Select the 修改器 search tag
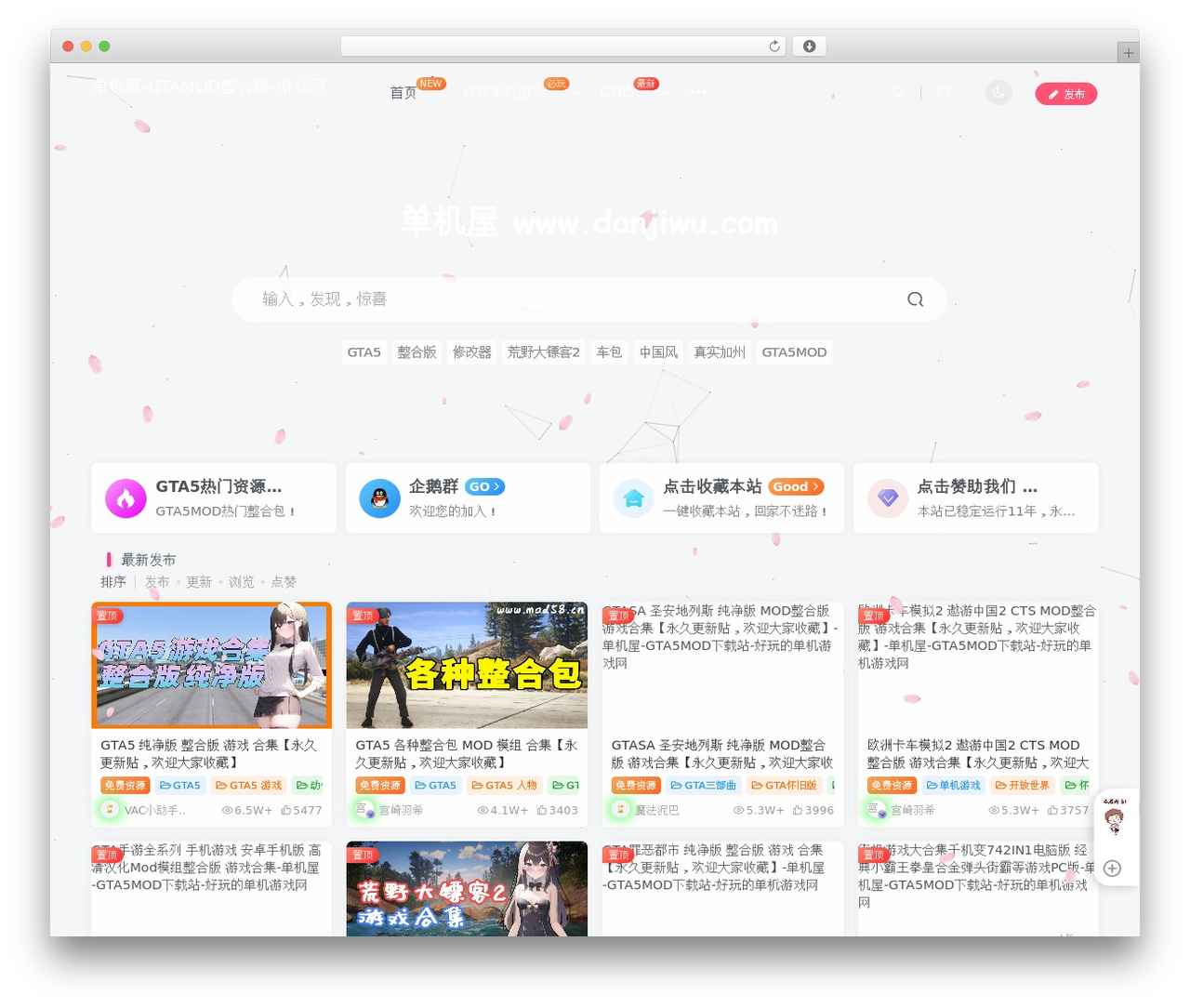 [472, 352]
